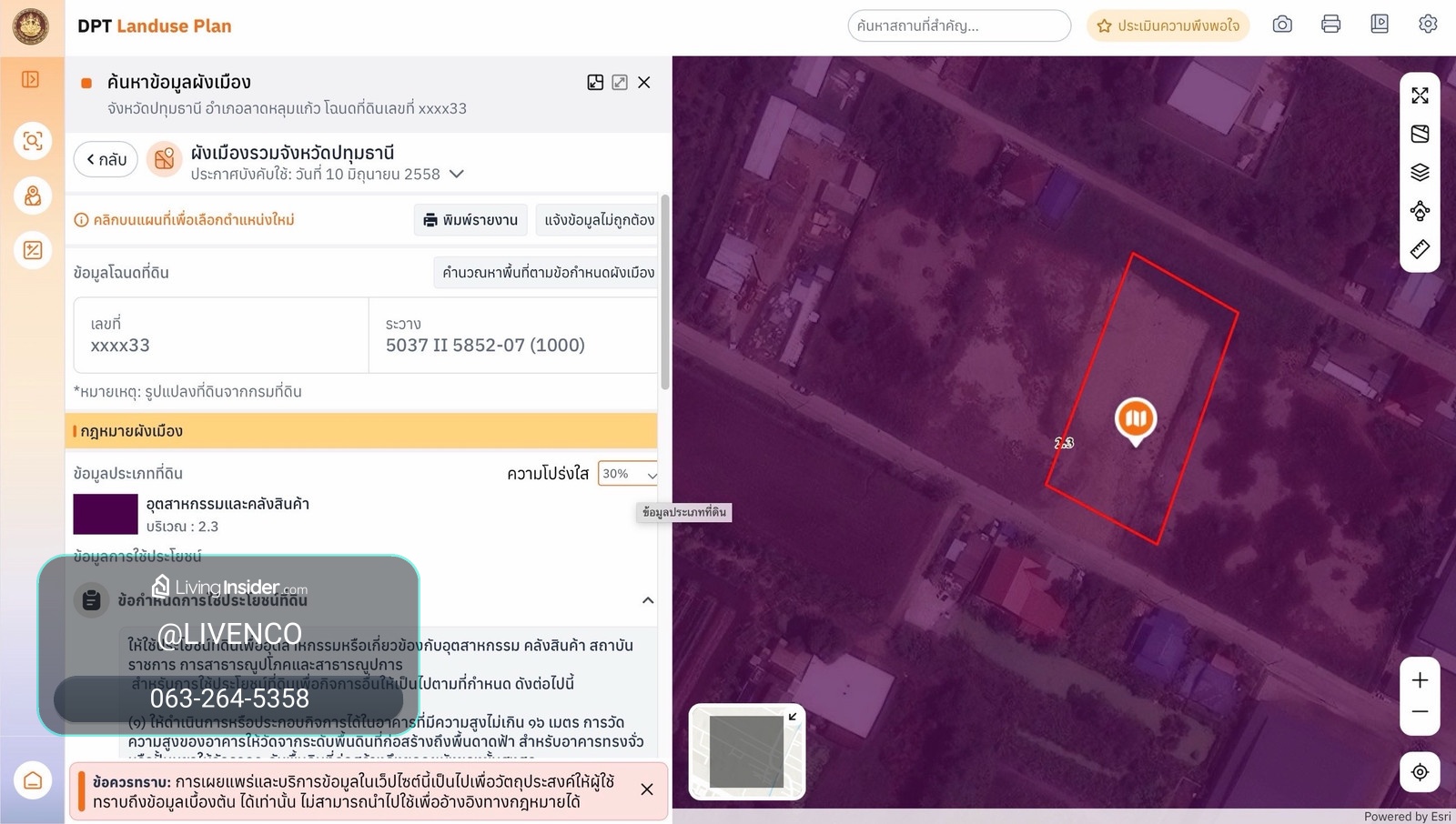Close the ค้นหาข้อมูลผังเมือง panel
1456x824 pixels.
pyautogui.click(x=644, y=83)
